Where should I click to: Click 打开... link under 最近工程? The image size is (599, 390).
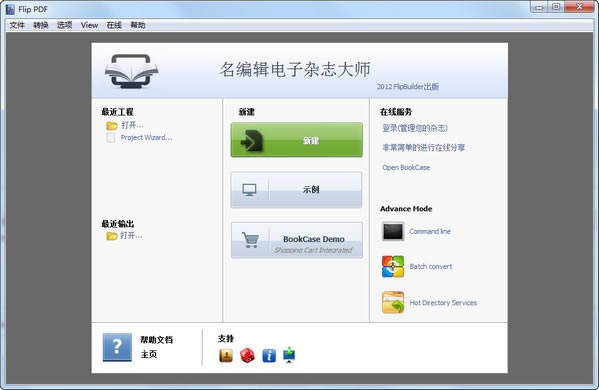coord(132,125)
